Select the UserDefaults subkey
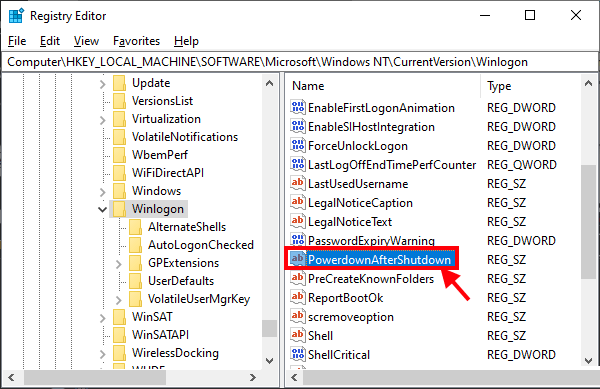The width and height of the screenshot is (600, 389). (181, 281)
